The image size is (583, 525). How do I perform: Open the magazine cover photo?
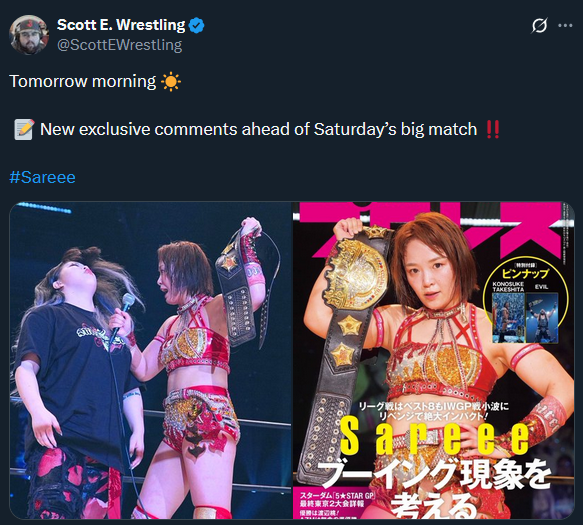[x=434, y=360]
